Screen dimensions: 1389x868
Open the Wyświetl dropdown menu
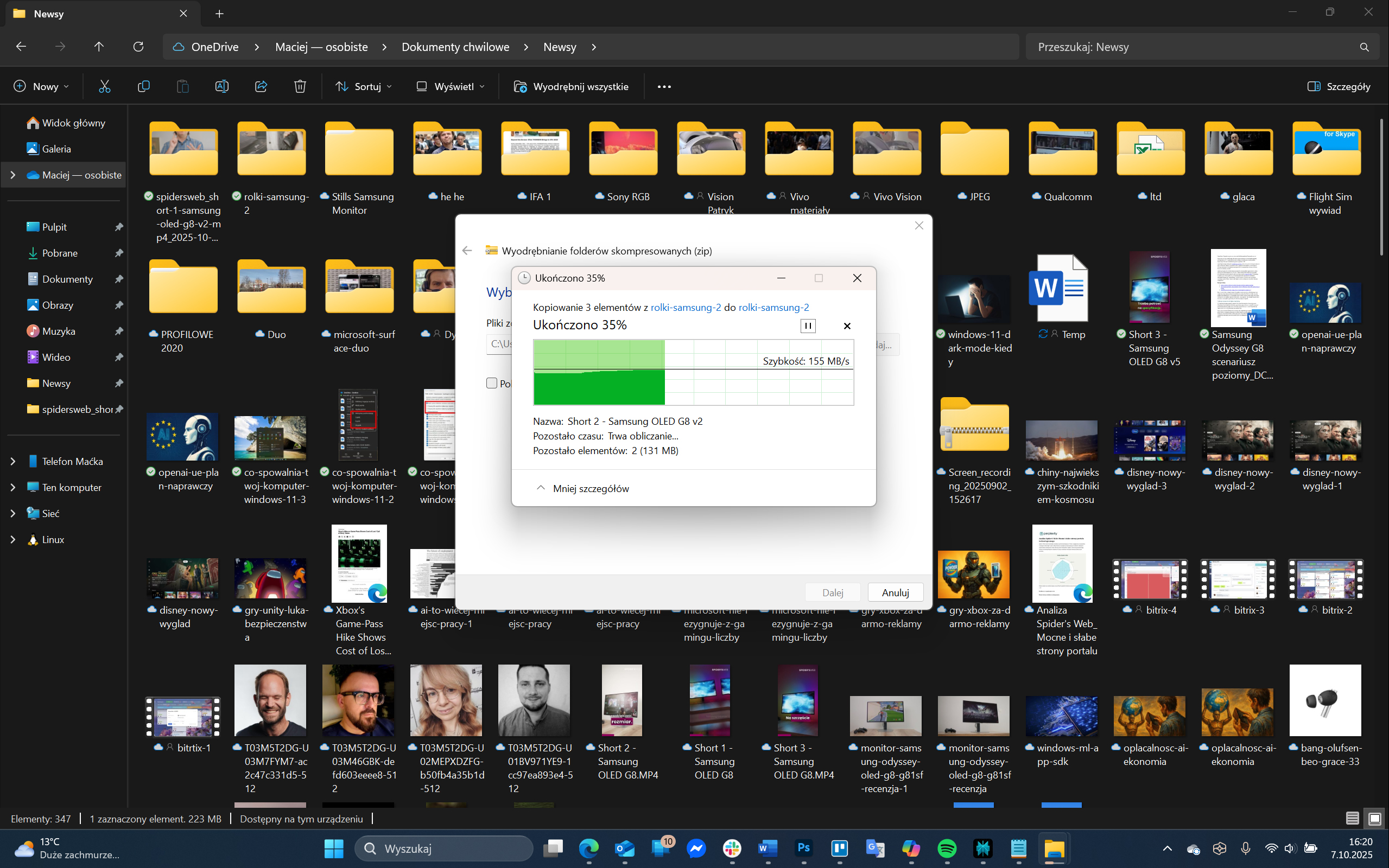click(451, 87)
